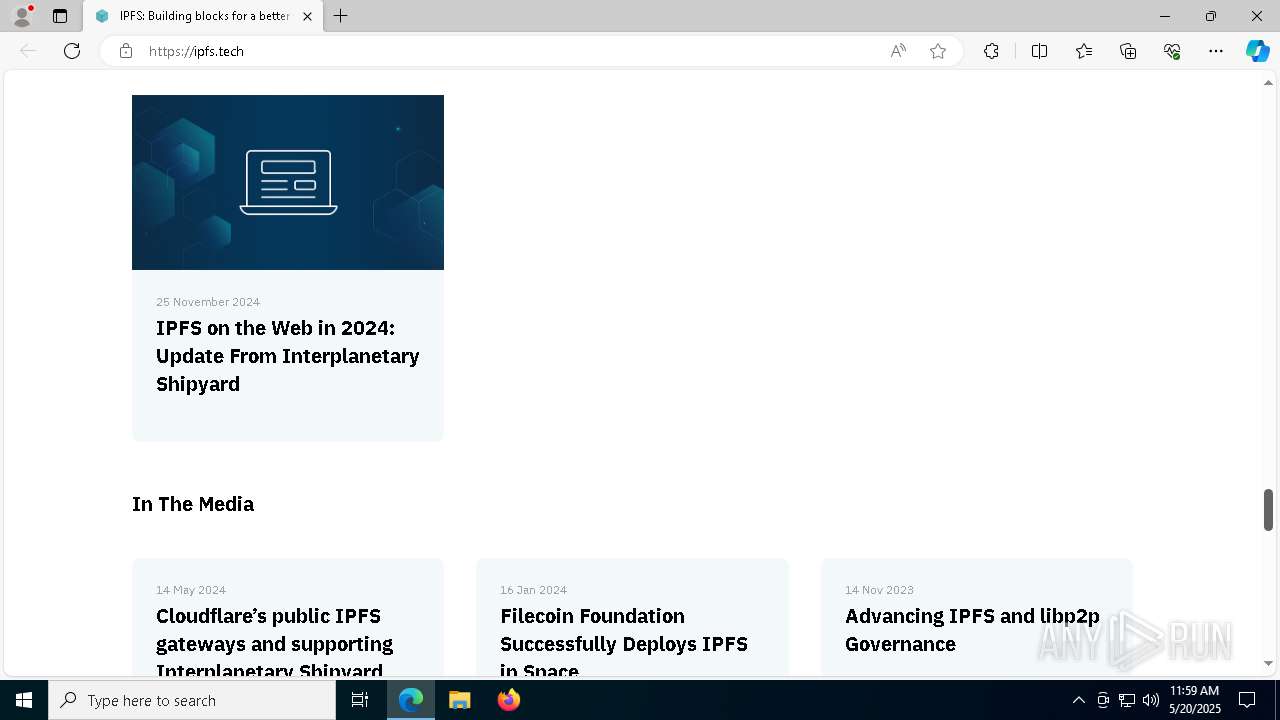Viewport: 1280px width, 720px height.
Task: Click the 16 Jan 2024 date text
Action: [x=534, y=590]
